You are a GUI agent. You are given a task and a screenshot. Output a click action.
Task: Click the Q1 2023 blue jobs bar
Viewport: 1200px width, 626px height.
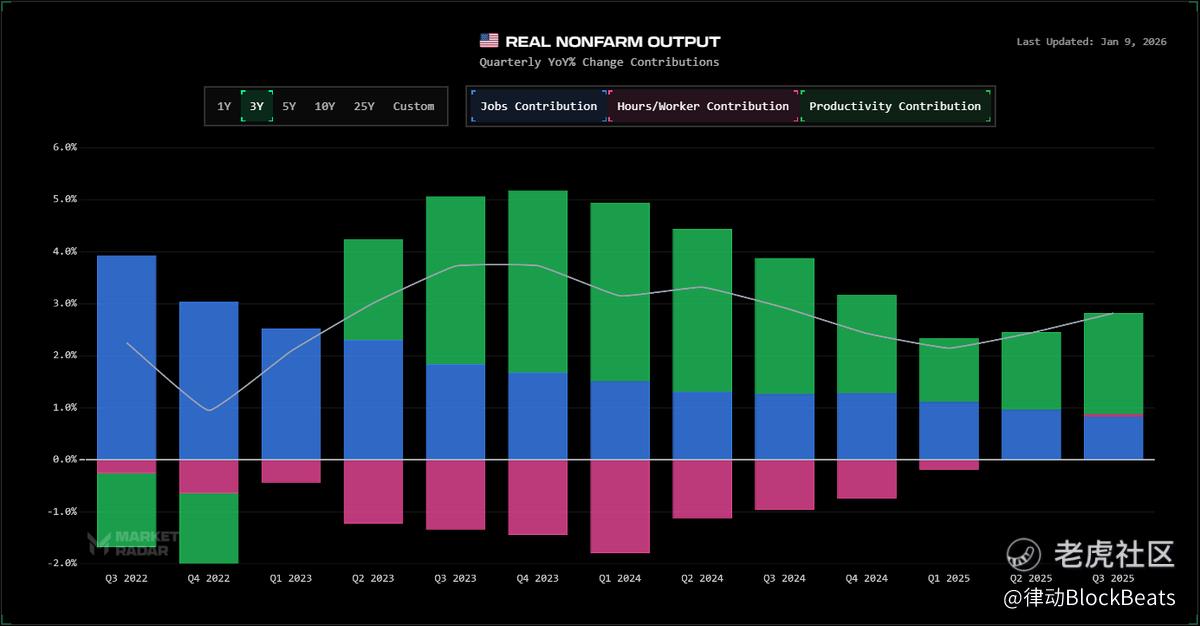tap(291, 394)
